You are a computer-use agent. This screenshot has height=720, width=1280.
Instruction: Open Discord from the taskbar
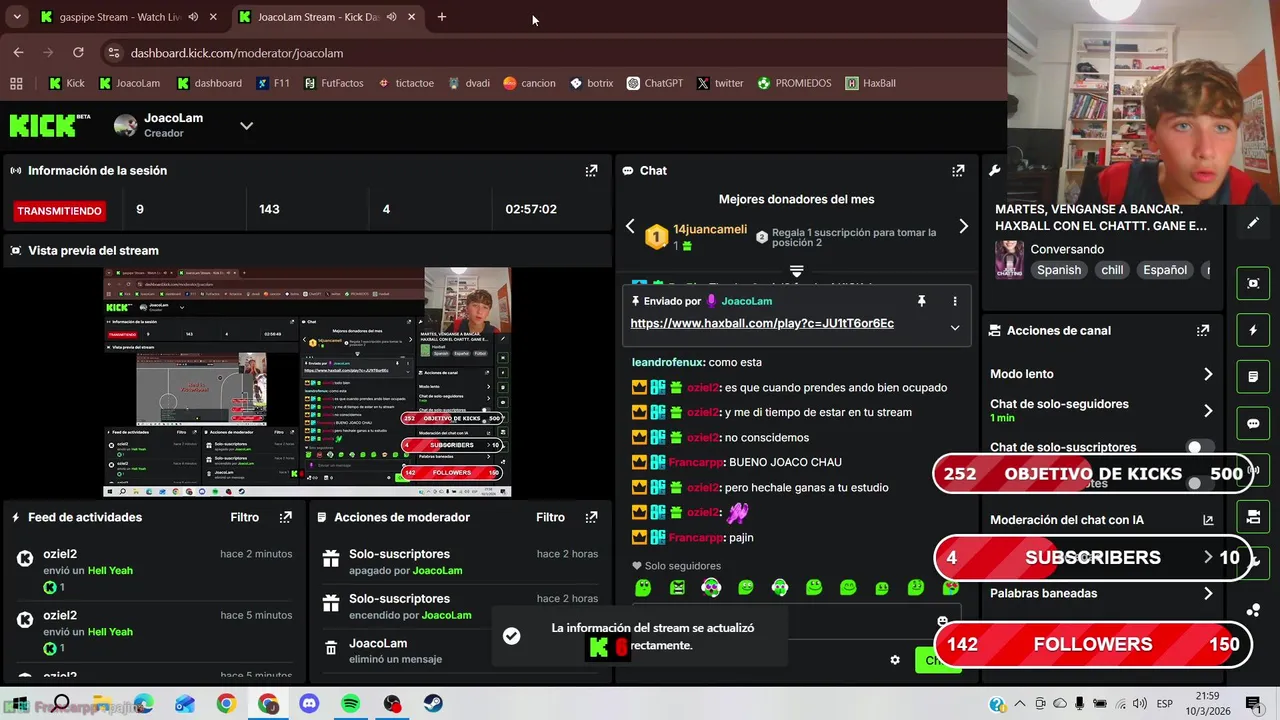point(309,704)
